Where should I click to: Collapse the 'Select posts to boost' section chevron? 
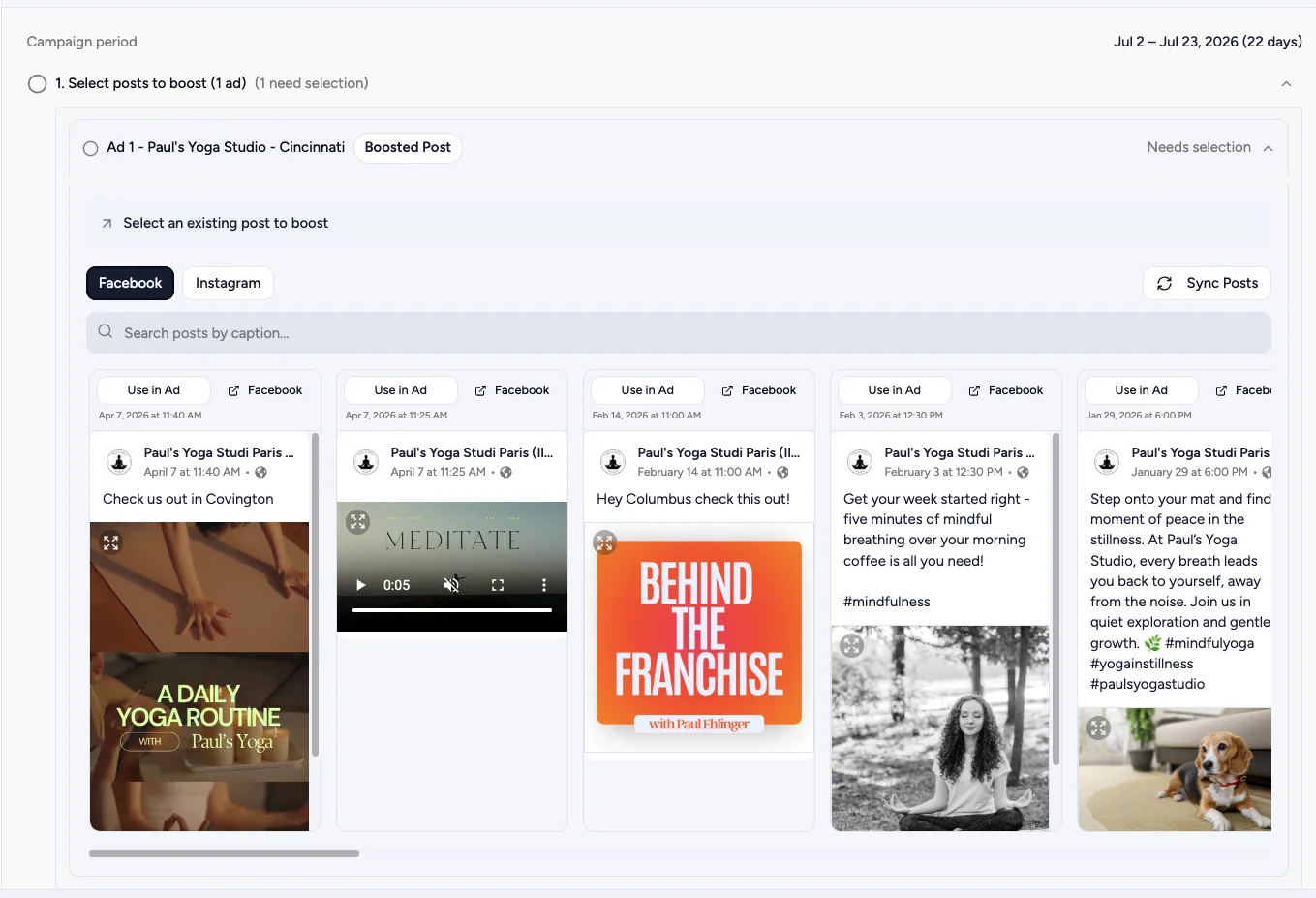tap(1286, 84)
